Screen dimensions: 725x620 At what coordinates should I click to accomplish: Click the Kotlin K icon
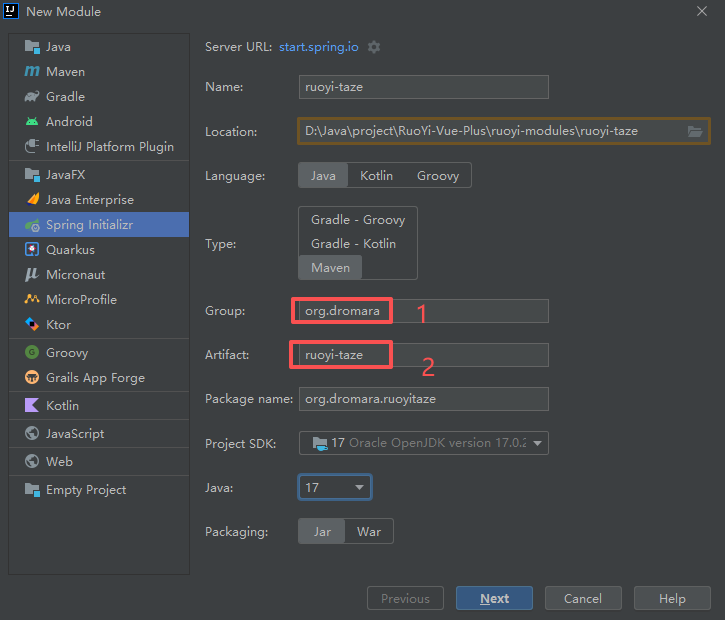tap(32, 405)
